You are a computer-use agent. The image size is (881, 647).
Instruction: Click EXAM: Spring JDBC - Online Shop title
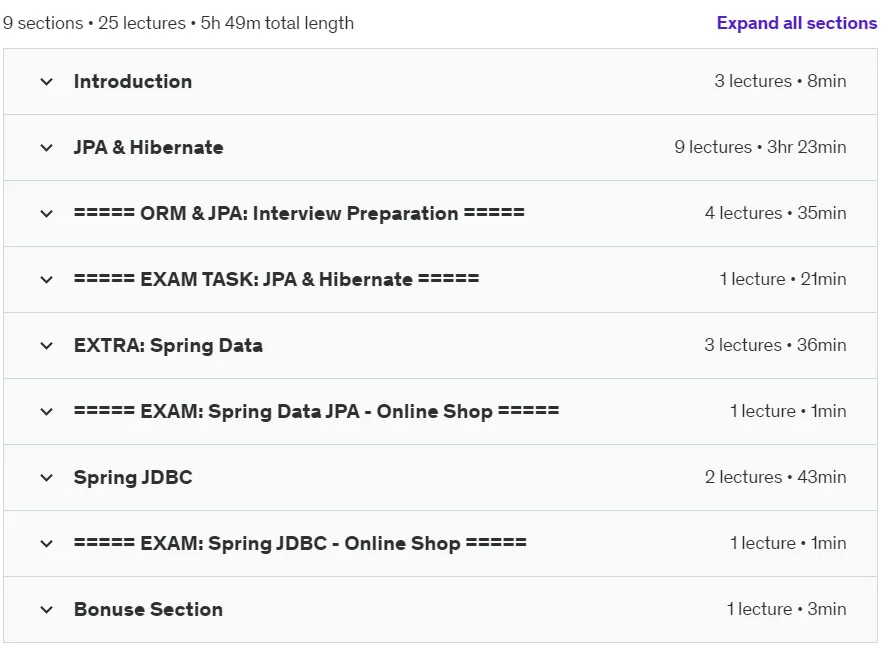coord(300,543)
